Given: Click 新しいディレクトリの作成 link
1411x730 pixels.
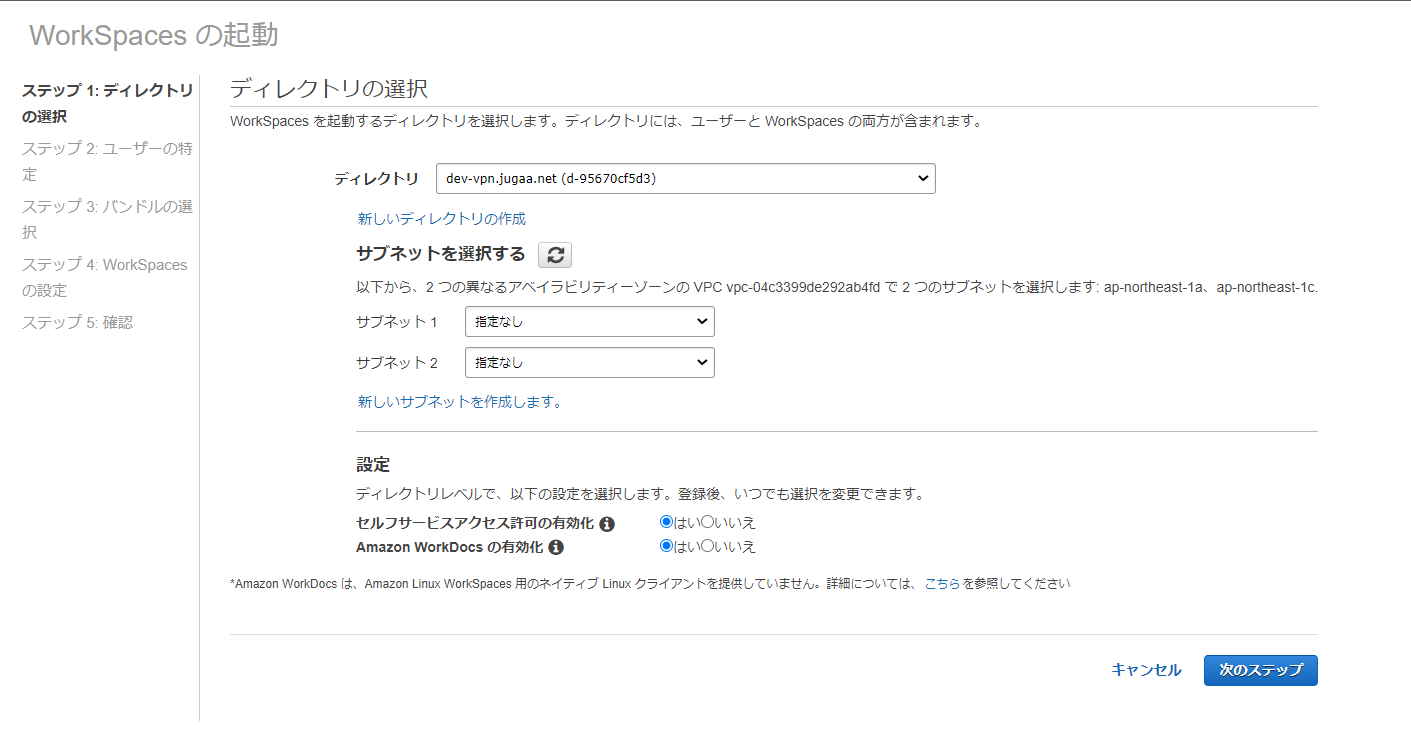Looking at the screenshot, I should coord(441,219).
